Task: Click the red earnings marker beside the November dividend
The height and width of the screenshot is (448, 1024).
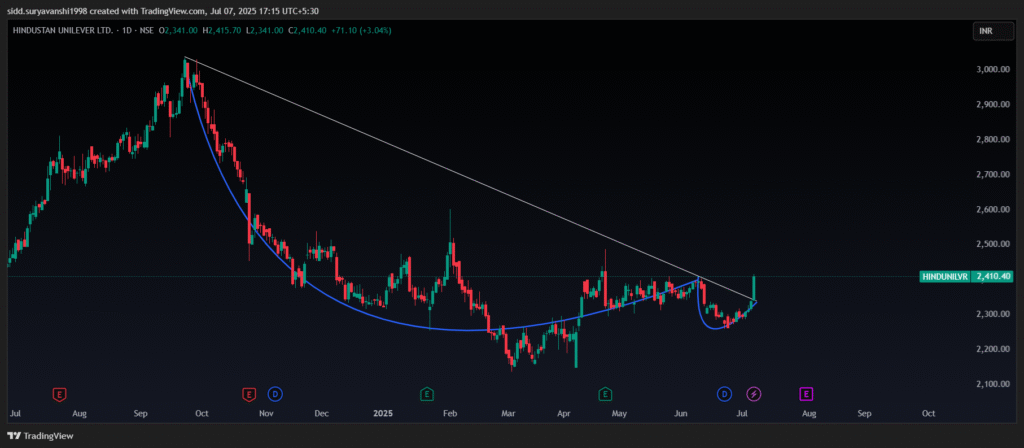Action: click(x=249, y=394)
